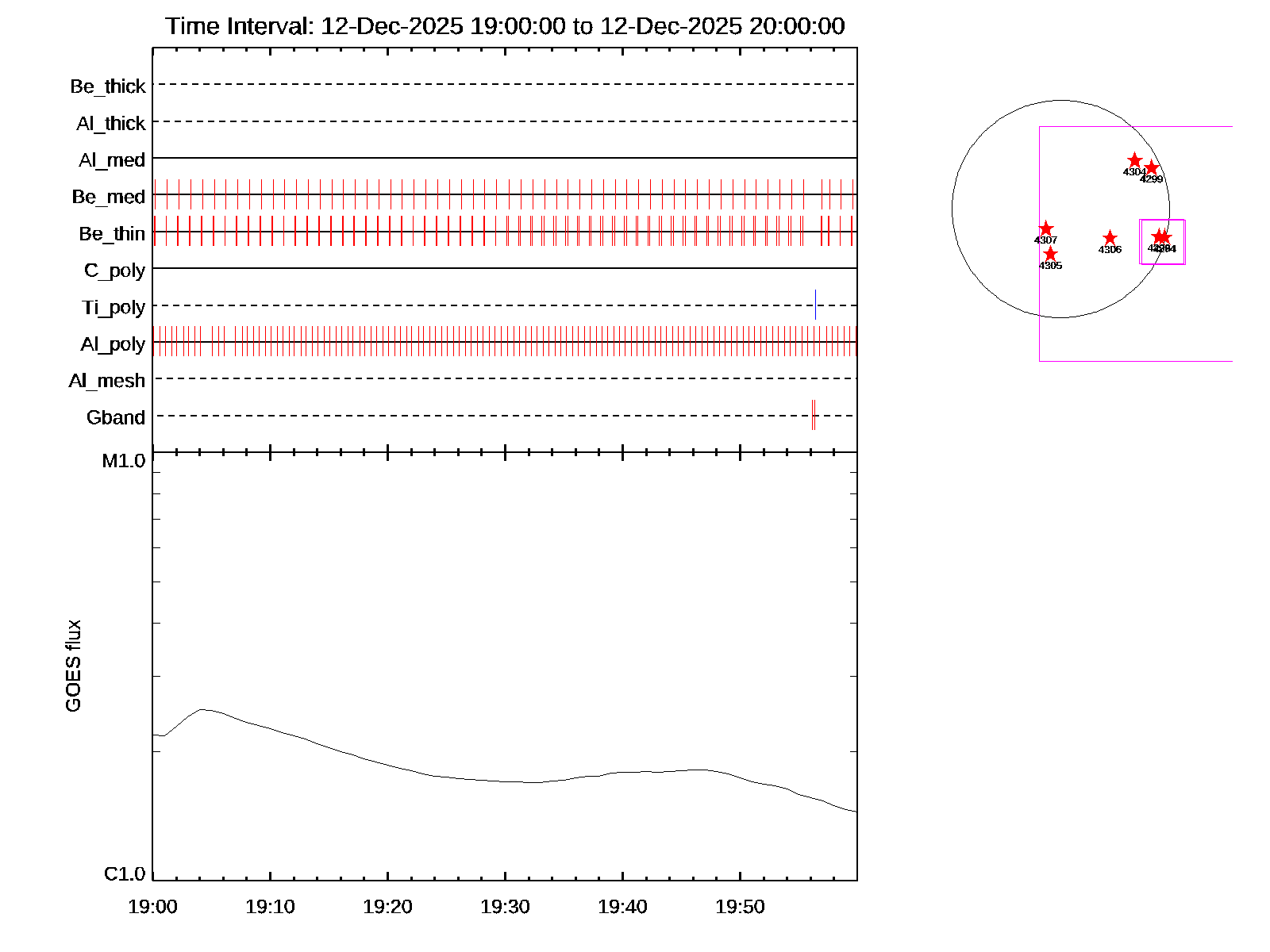Click the red star for region 4299
This screenshot has width=1270, height=952.
pos(1151,168)
